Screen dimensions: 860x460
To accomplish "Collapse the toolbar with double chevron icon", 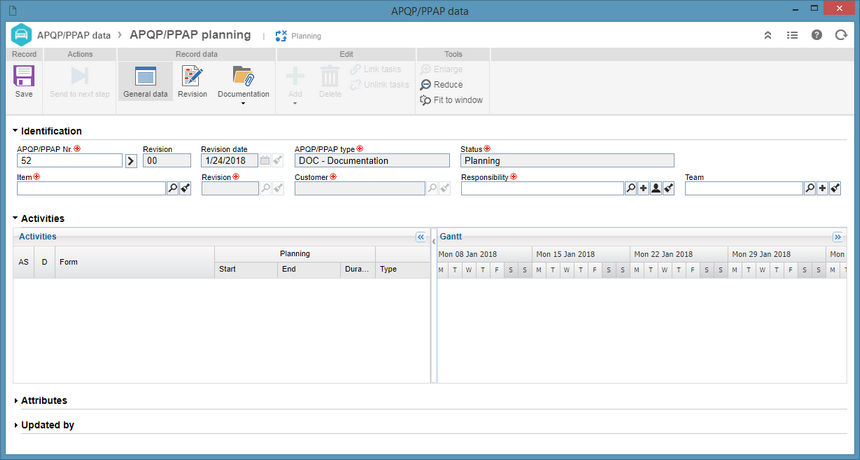I will (768, 35).
